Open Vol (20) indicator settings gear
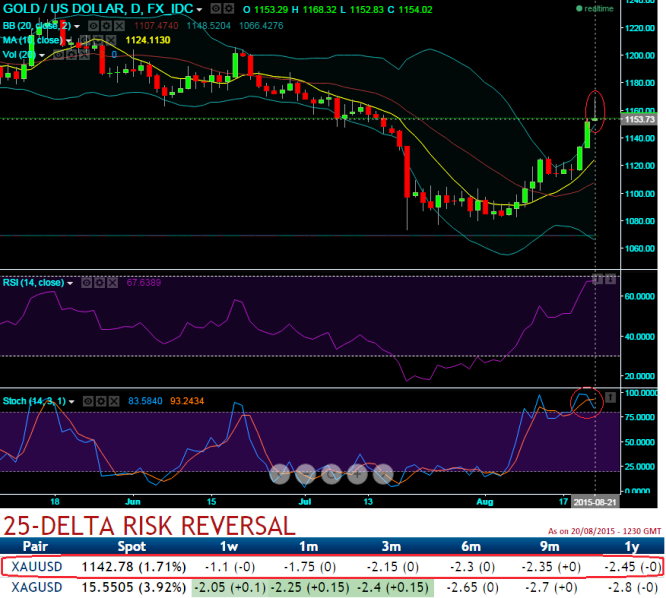Image resolution: width=666 pixels, height=598 pixels. (71, 55)
